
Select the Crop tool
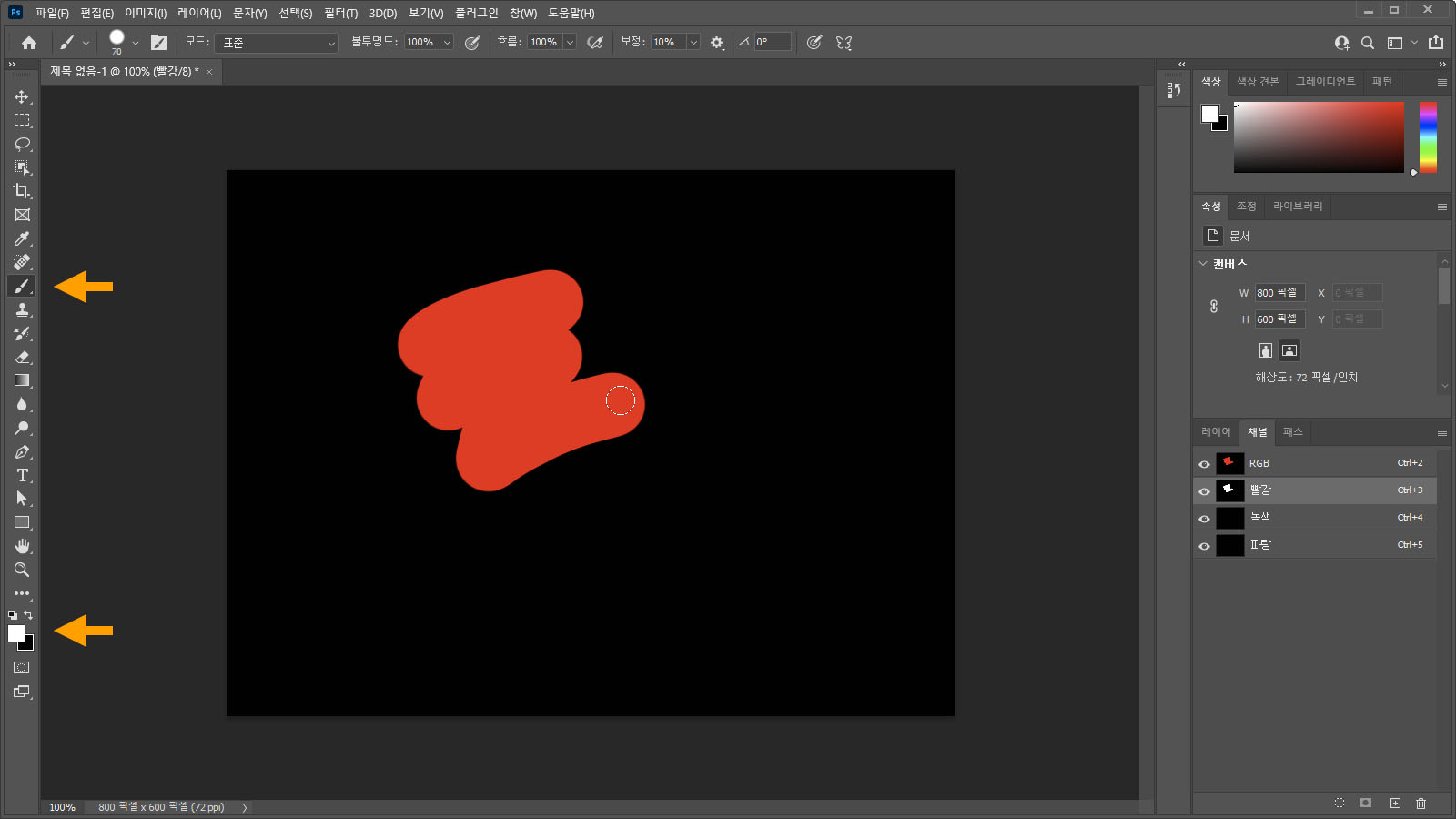click(22, 191)
